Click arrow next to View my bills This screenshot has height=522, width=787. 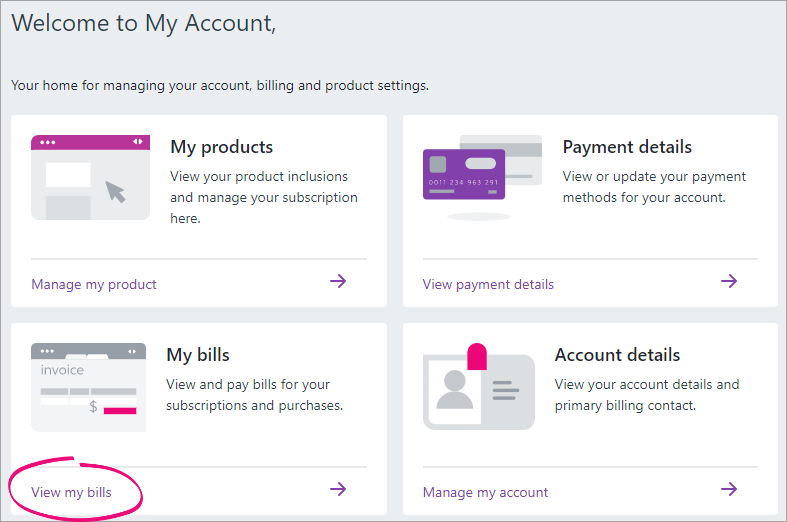point(338,489)
